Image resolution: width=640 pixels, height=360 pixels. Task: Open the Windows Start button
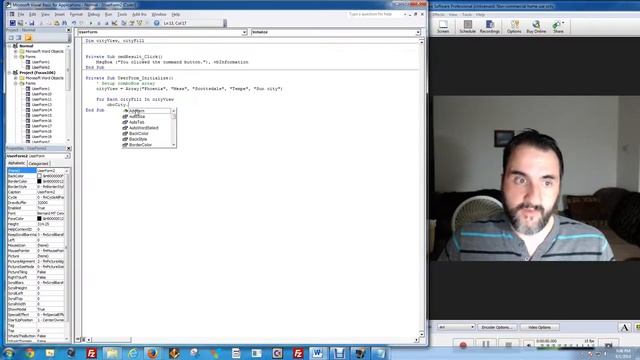point(9,353)
